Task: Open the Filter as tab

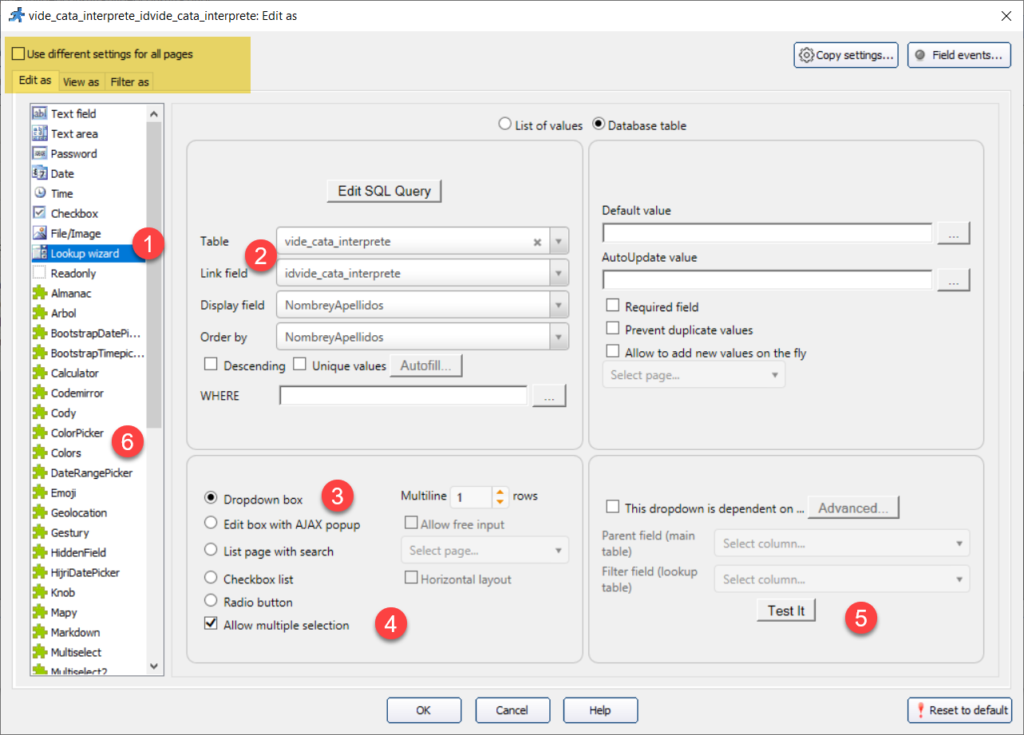Action: click(130, 82)
